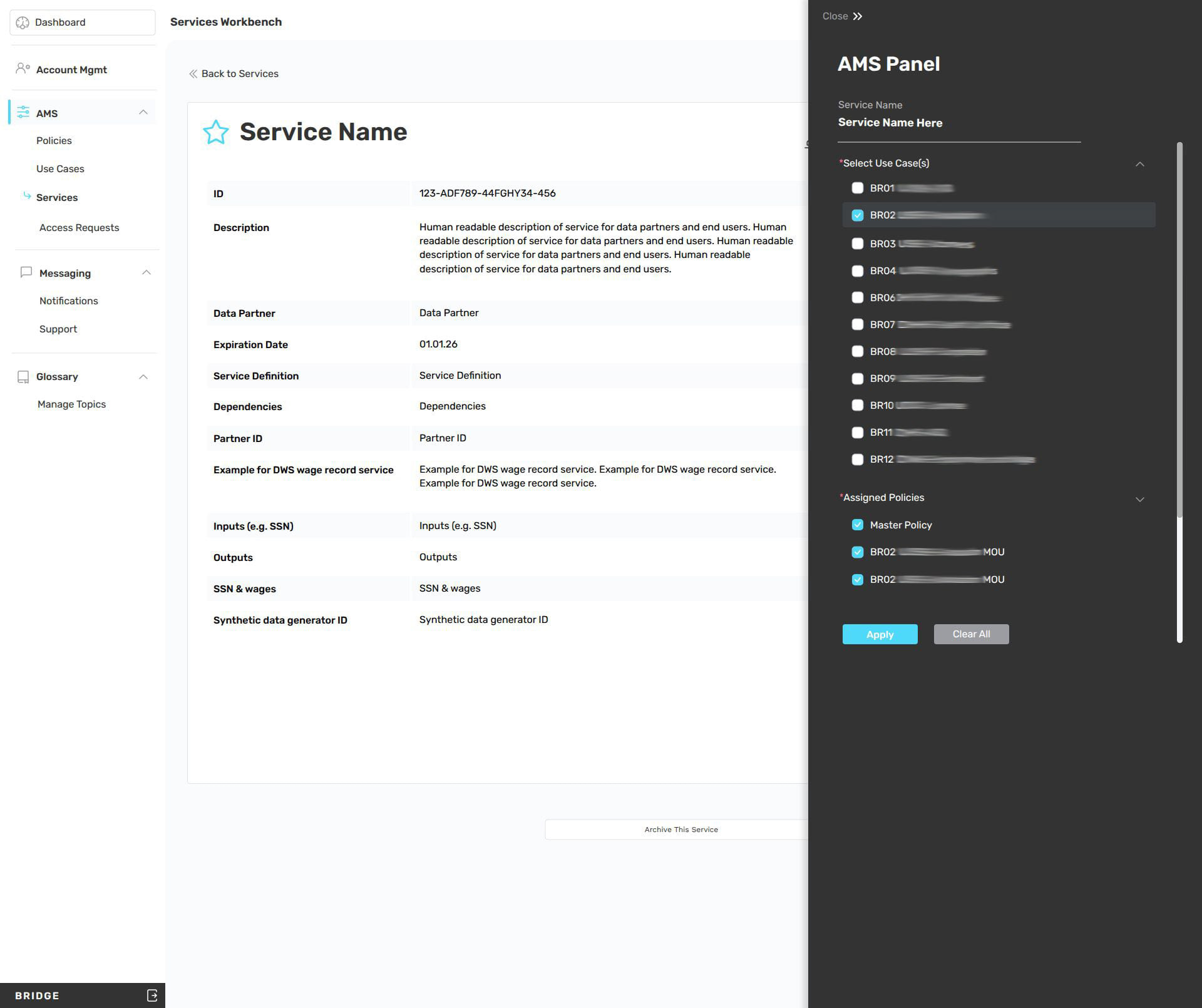Click the Apply button

tap(880, 634)
